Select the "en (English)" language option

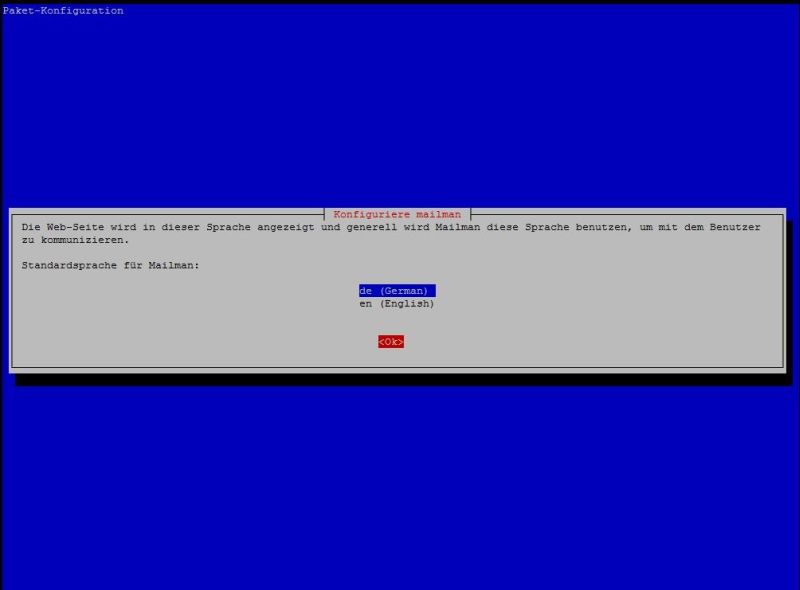397,304
